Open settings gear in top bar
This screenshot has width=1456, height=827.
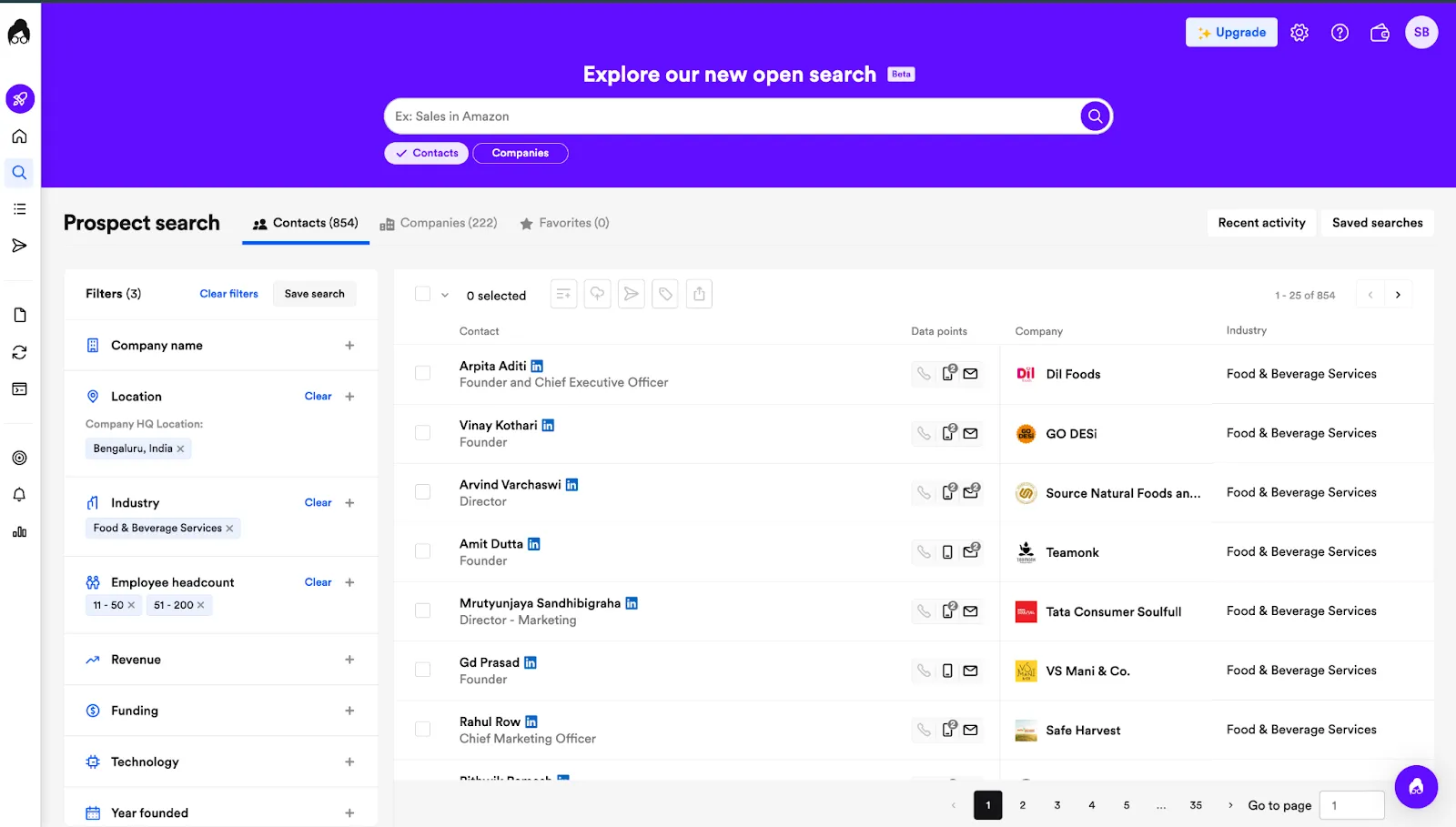(1299, 33)
